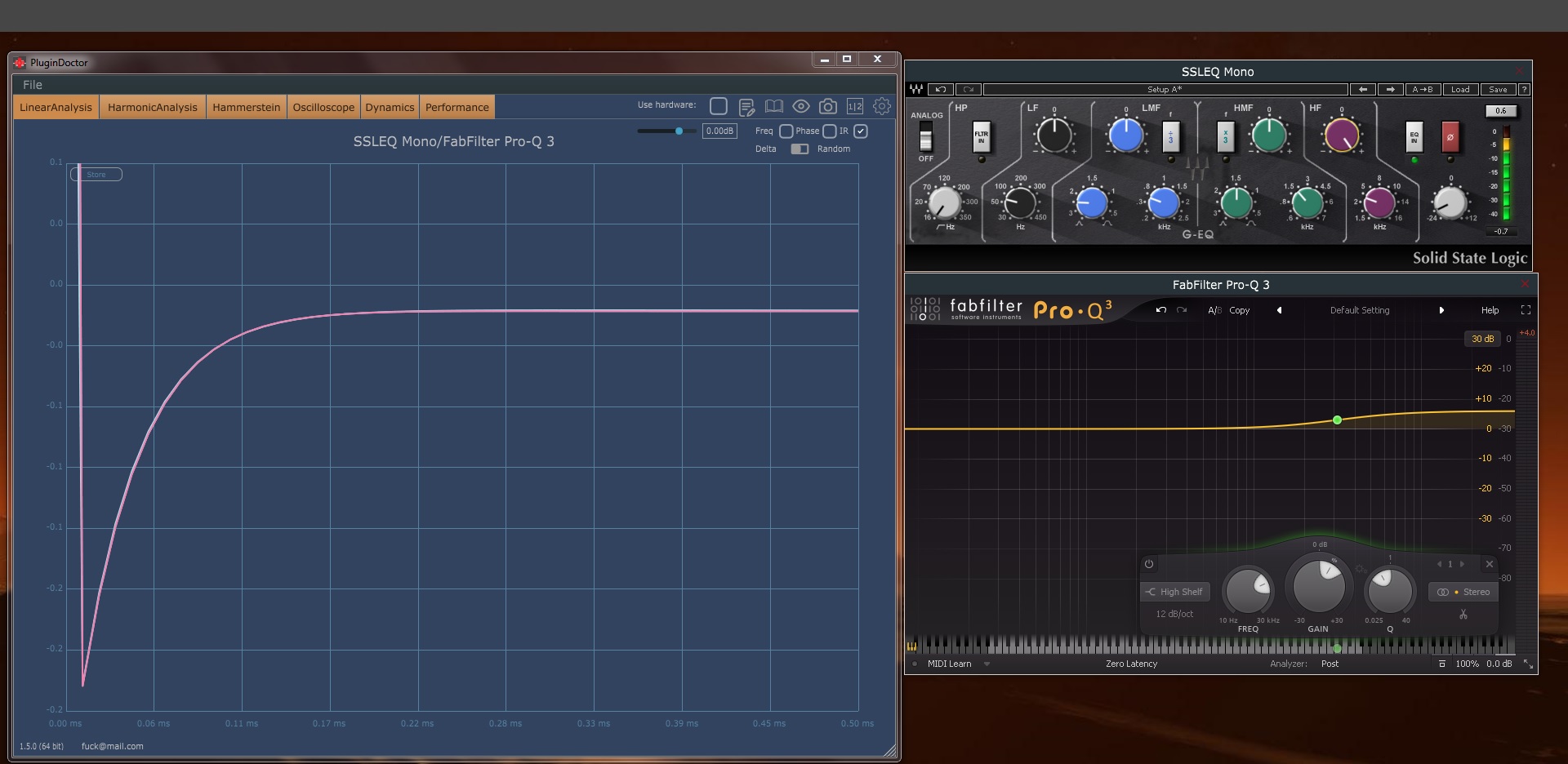Click the open book icon in PluginDoctor
Screen dimensions: 1568x764
pyautogui.click(x=773, y=106)
